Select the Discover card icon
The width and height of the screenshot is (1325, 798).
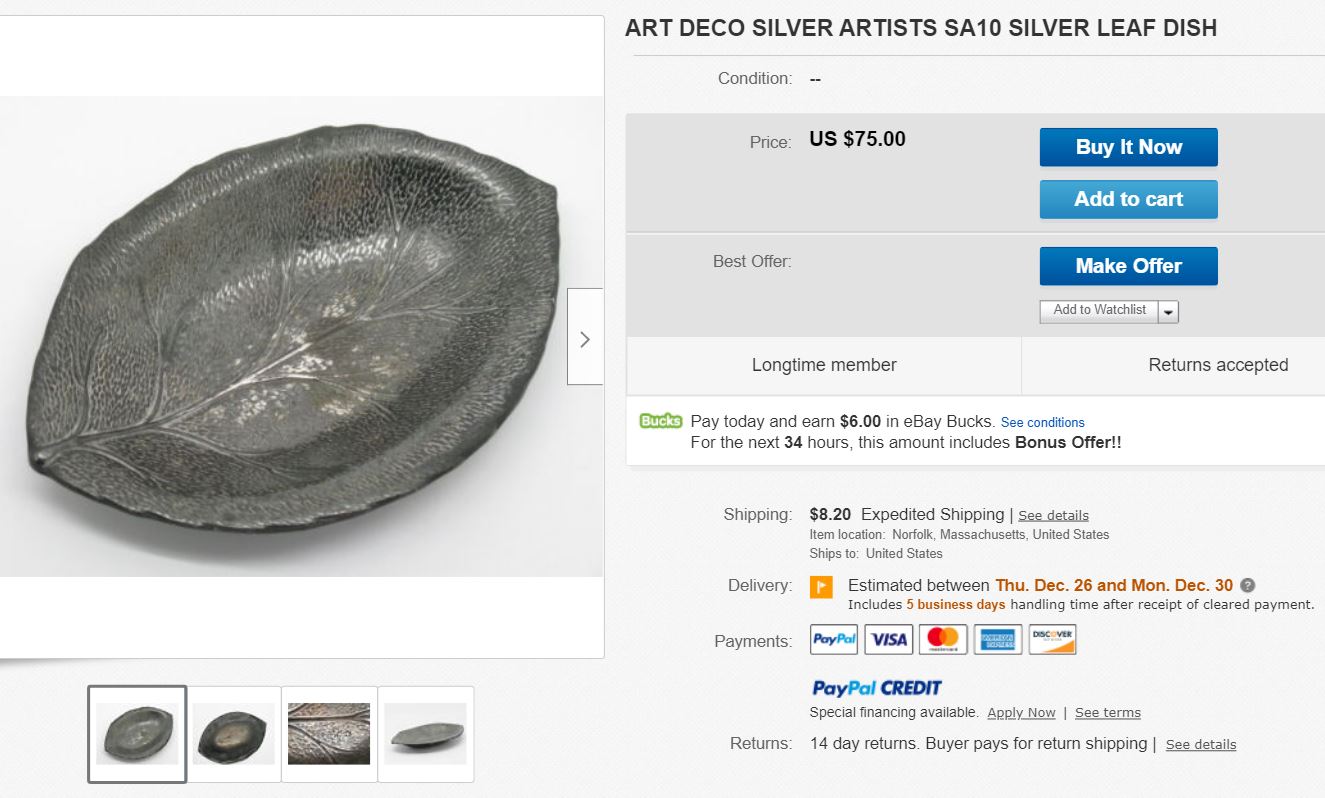click(x=1052, y=639)
